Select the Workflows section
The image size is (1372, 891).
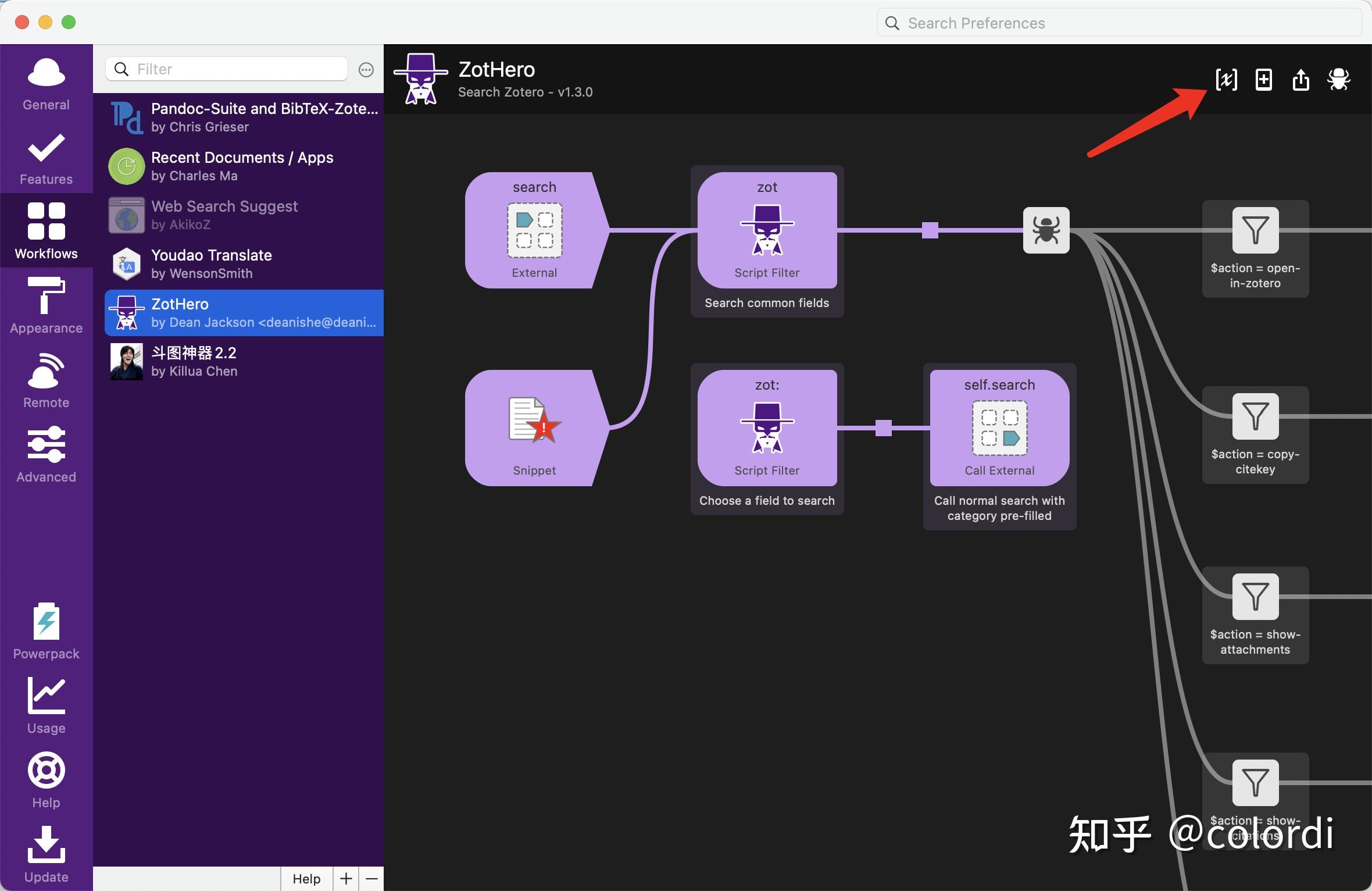pos(46,231)
